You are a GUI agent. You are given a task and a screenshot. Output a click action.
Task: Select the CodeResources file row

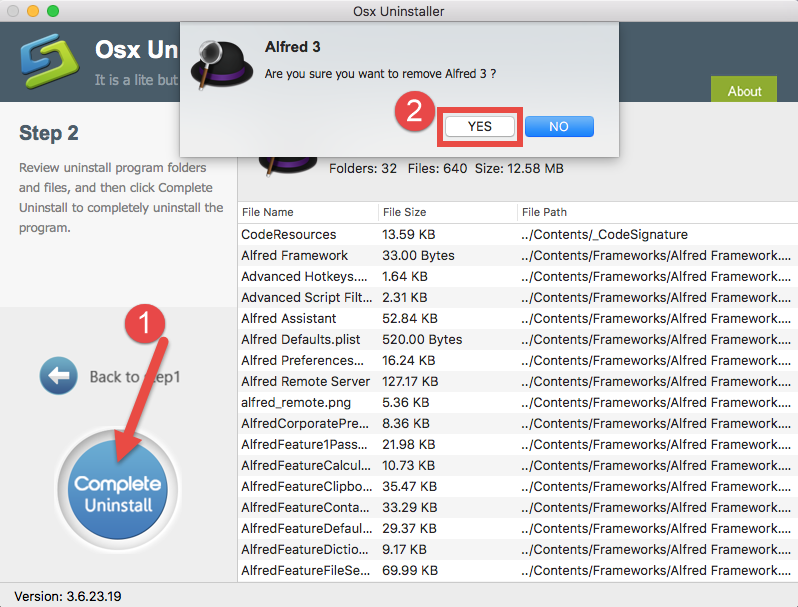pyautogui.click(x=518, y=235)
